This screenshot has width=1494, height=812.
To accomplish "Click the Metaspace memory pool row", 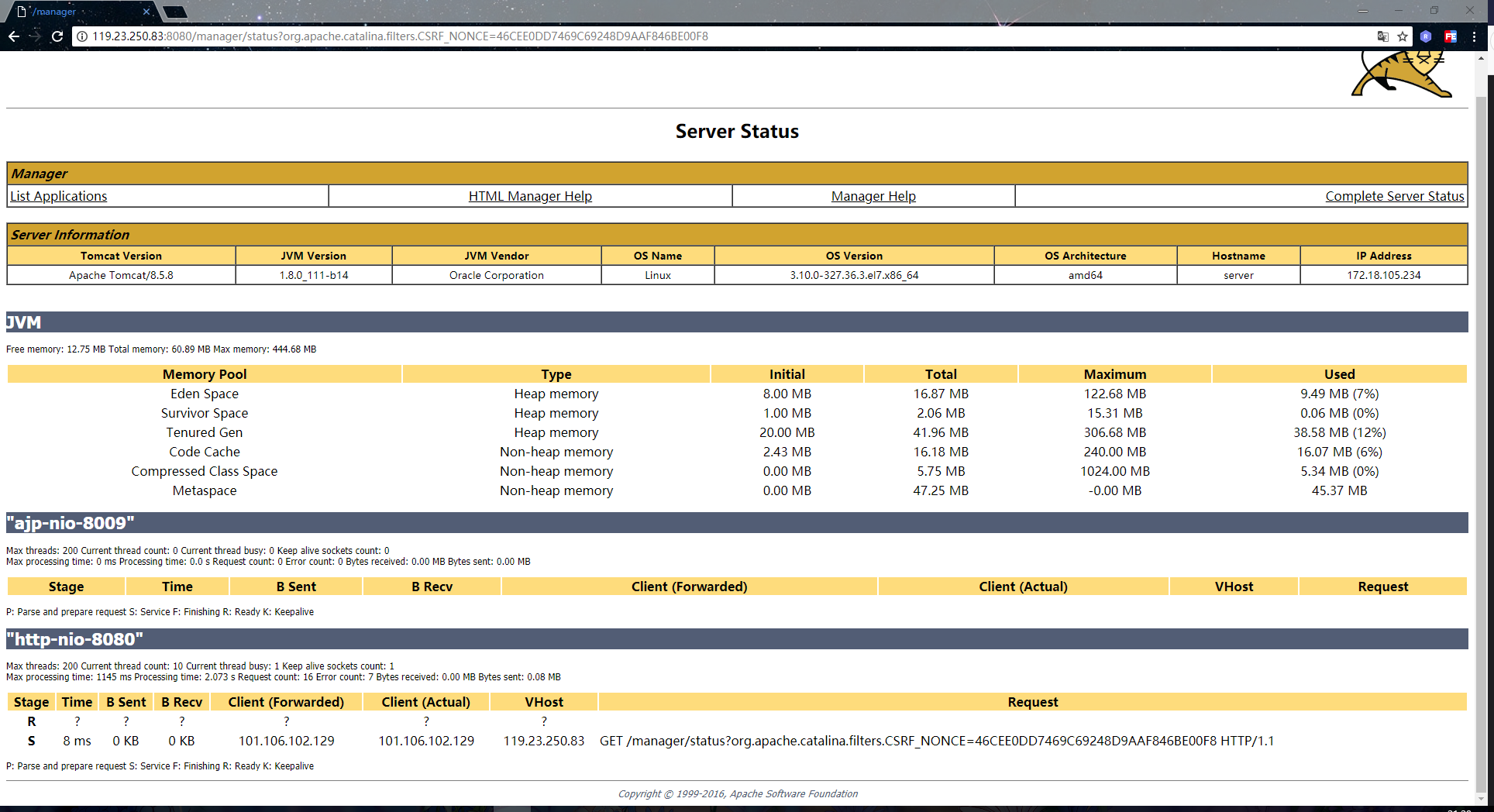I will [737, 490].
